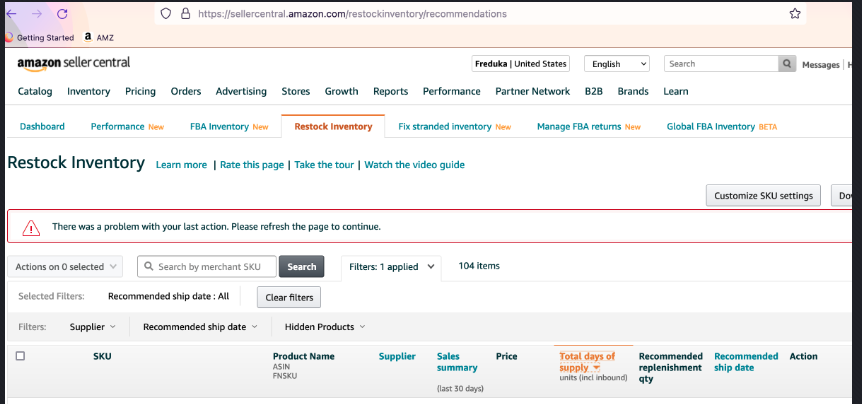
Task: Click the AMZ bookmark icon
Action: [88, 38]
